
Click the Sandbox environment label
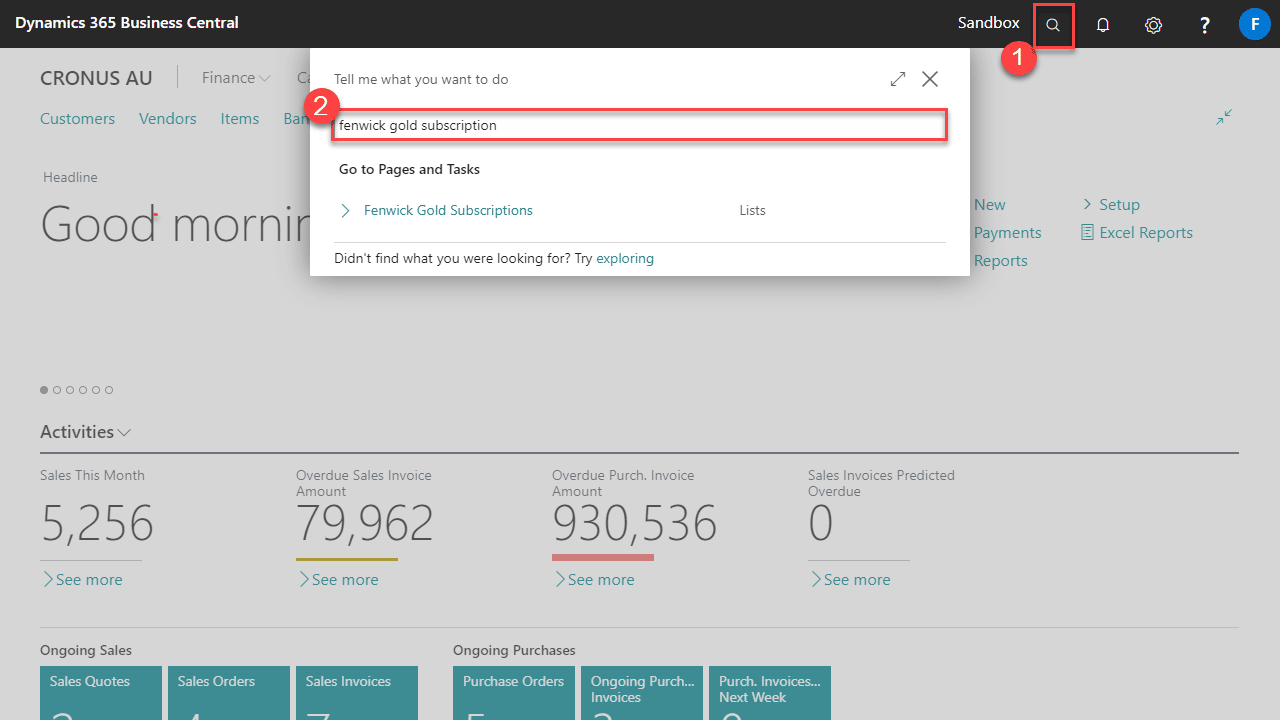[x=989, y=22]
